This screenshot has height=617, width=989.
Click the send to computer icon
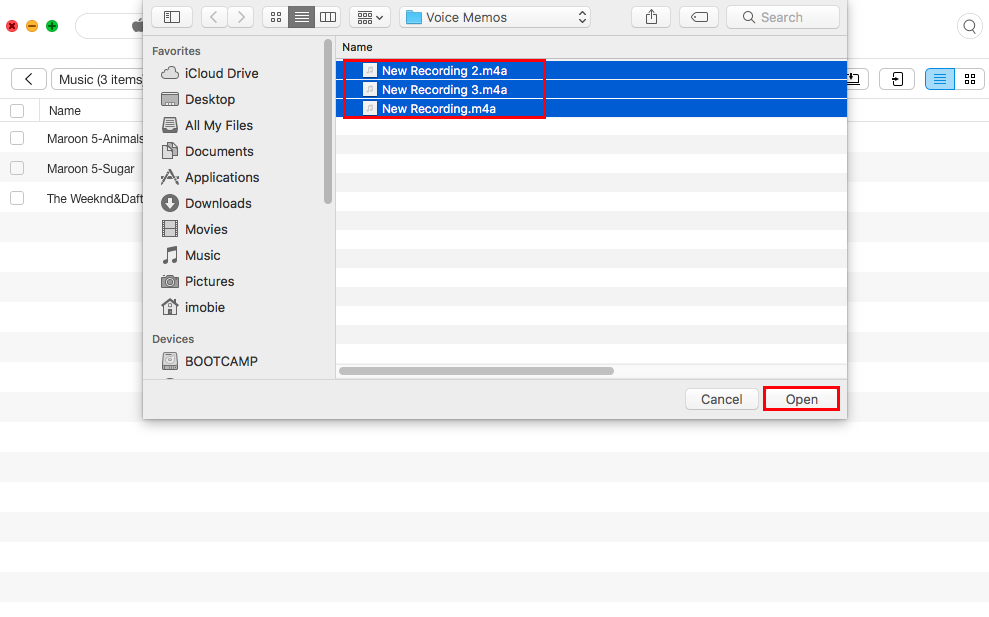click(x=857, y=79)
